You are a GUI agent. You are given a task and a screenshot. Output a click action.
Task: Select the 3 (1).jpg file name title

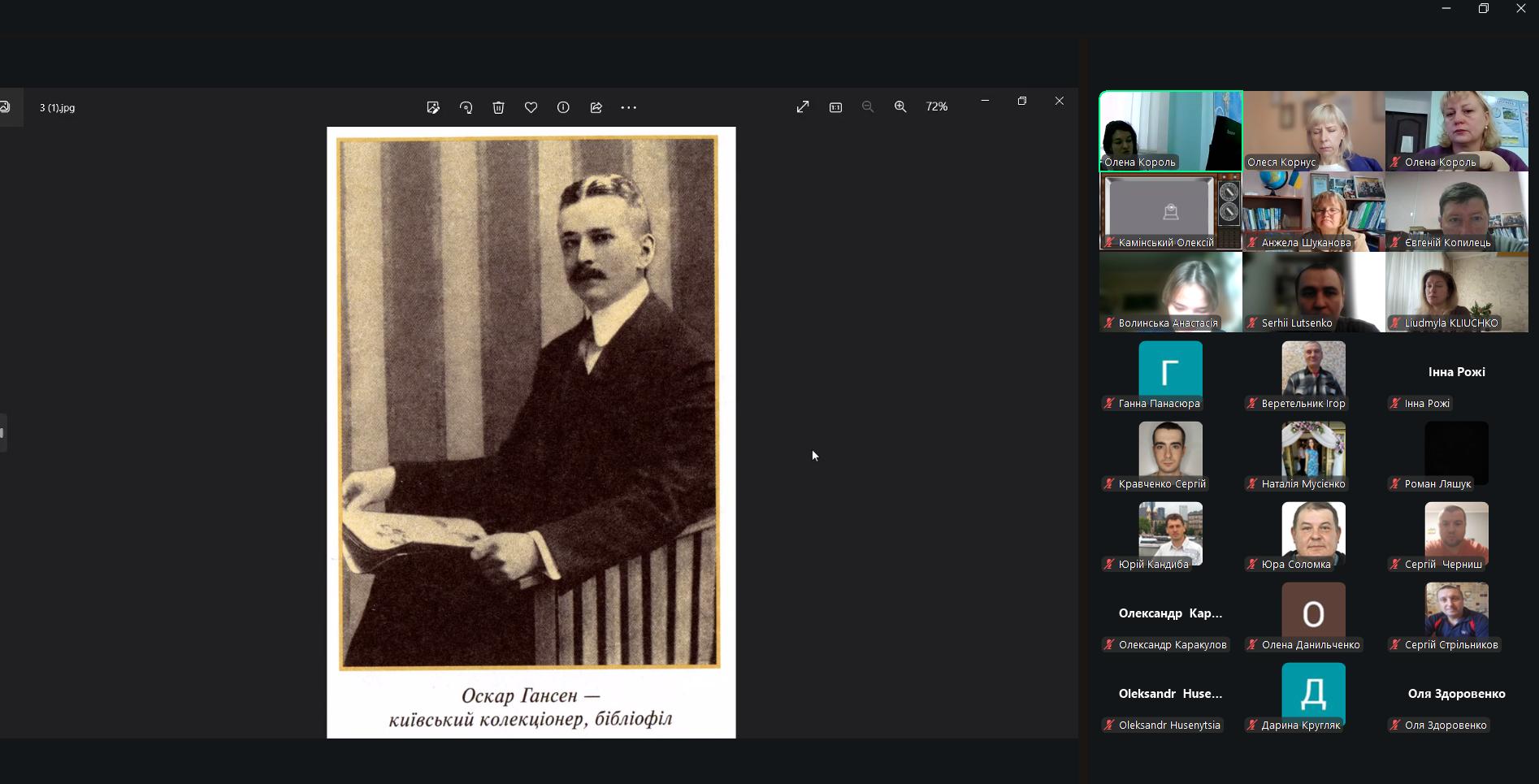point(57,107)
